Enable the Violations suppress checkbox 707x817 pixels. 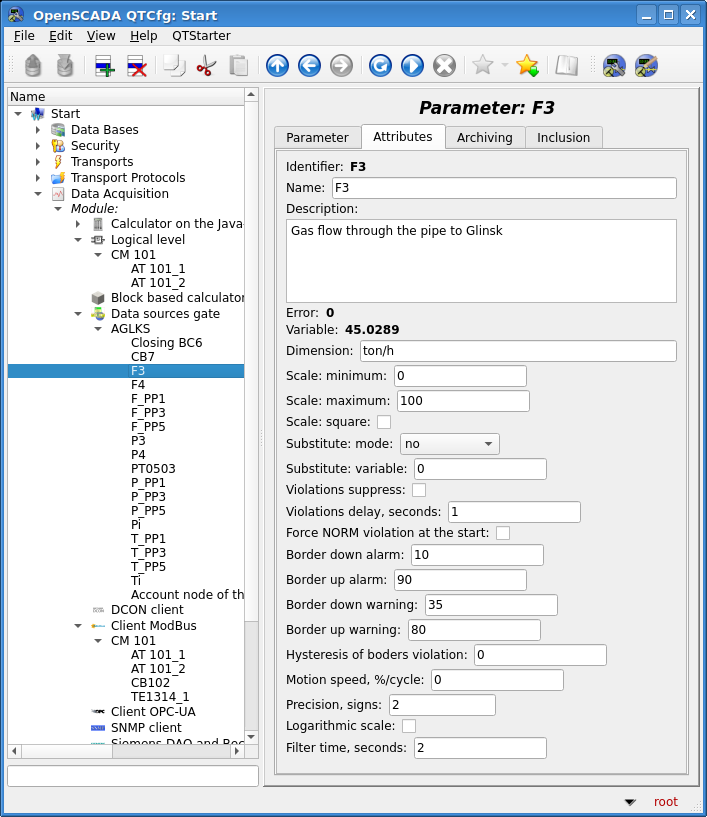tap(419, 490)
